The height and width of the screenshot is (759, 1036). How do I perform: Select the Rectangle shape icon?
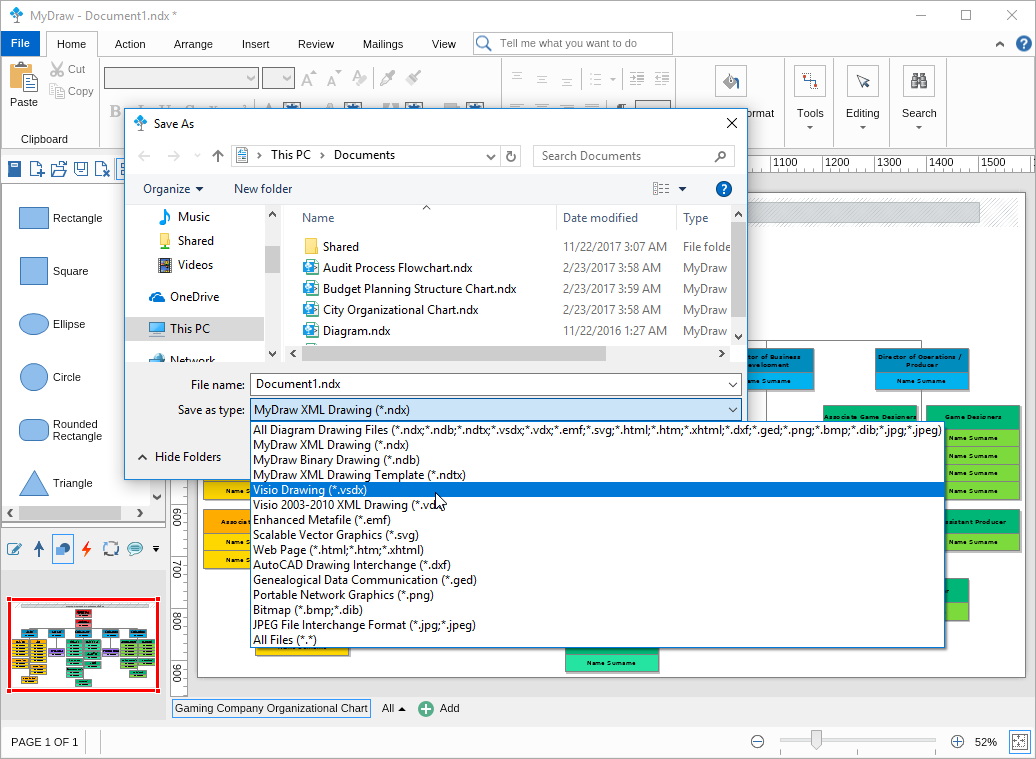[x=34, y=218]
